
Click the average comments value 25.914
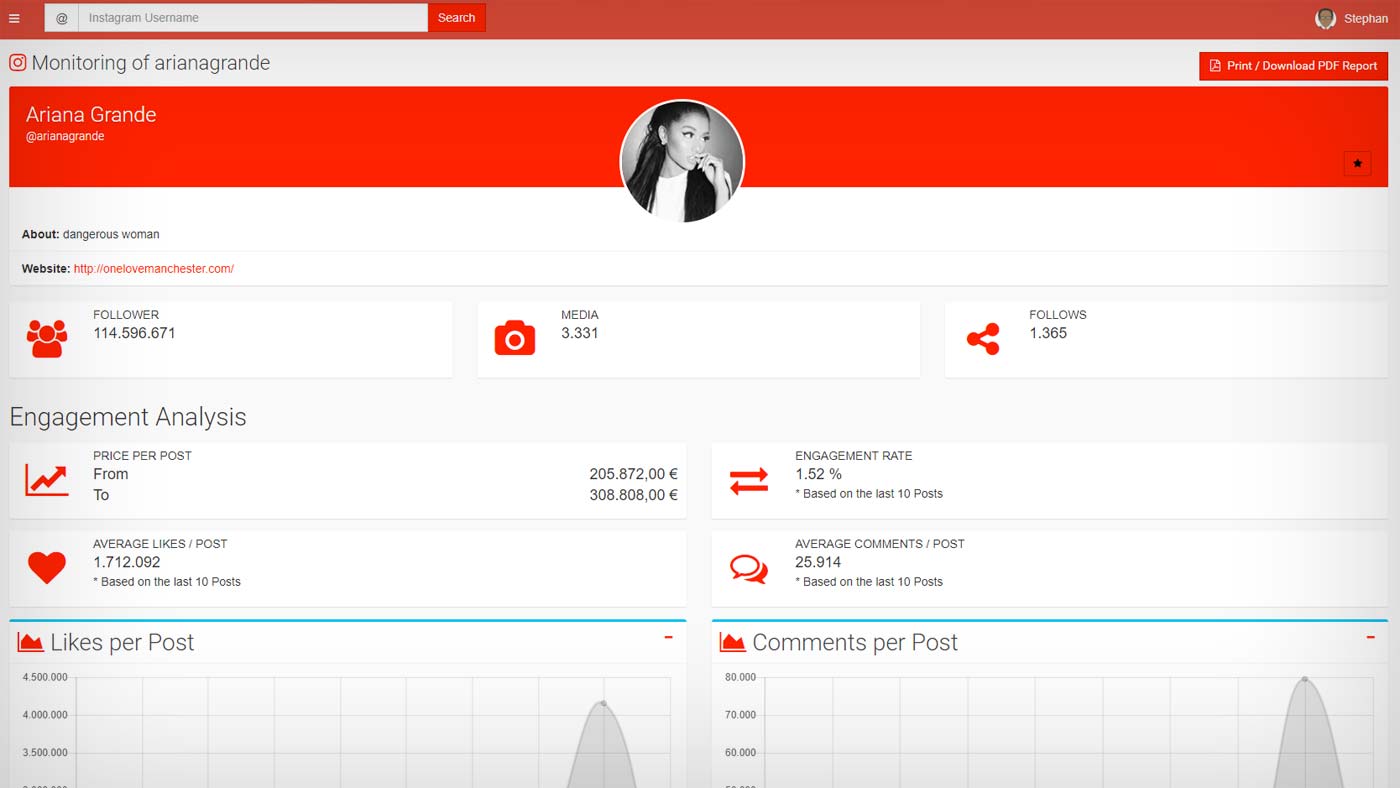(818, 562)
